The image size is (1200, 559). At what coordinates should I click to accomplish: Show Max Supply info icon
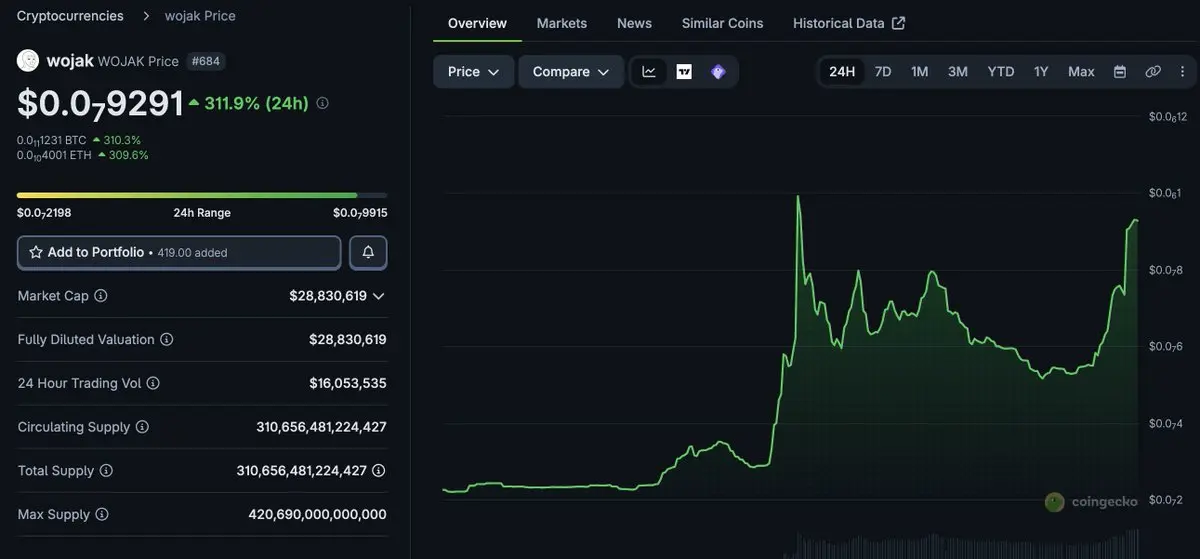click(102, 515)
